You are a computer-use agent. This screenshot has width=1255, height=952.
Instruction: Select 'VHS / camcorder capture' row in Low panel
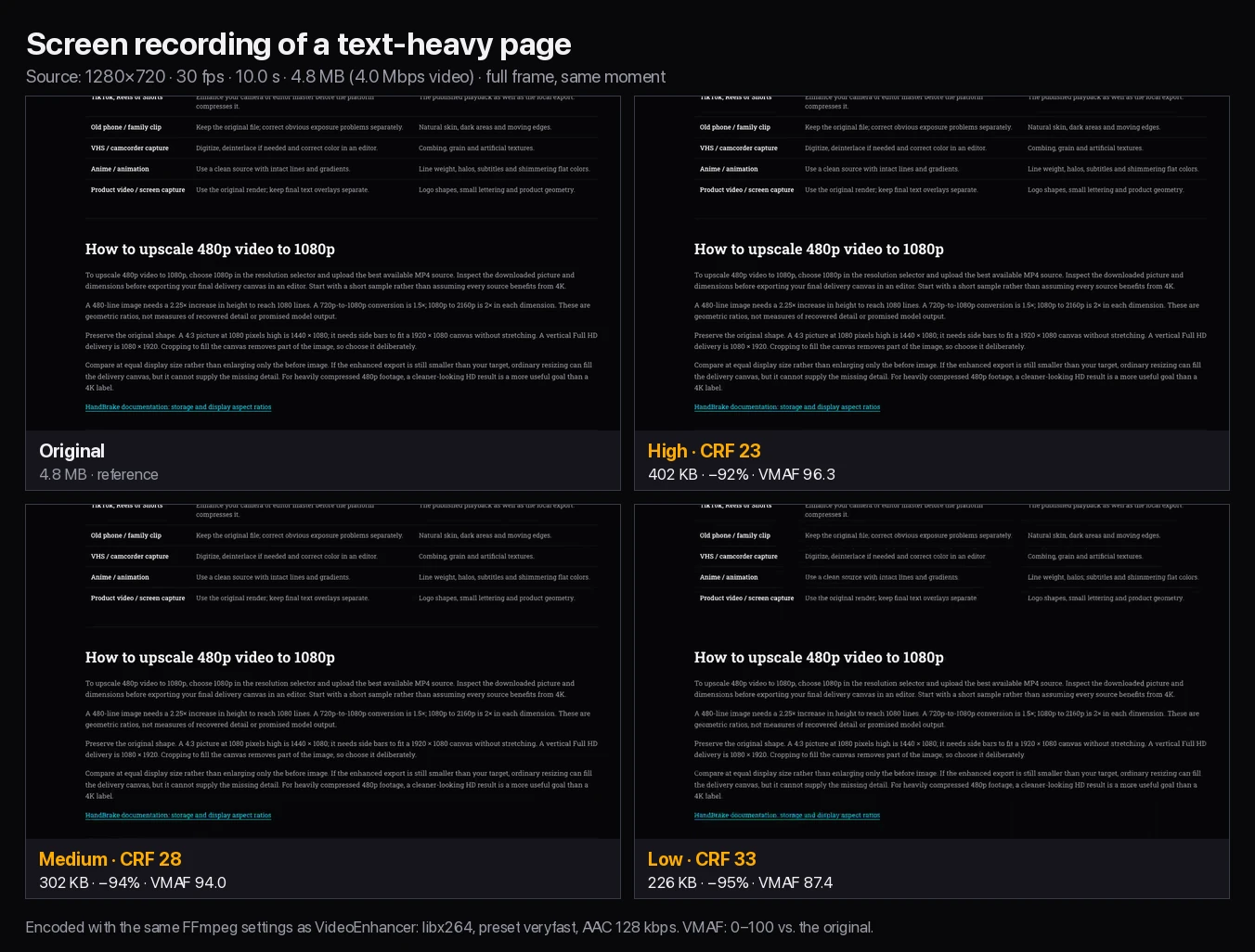951,557
